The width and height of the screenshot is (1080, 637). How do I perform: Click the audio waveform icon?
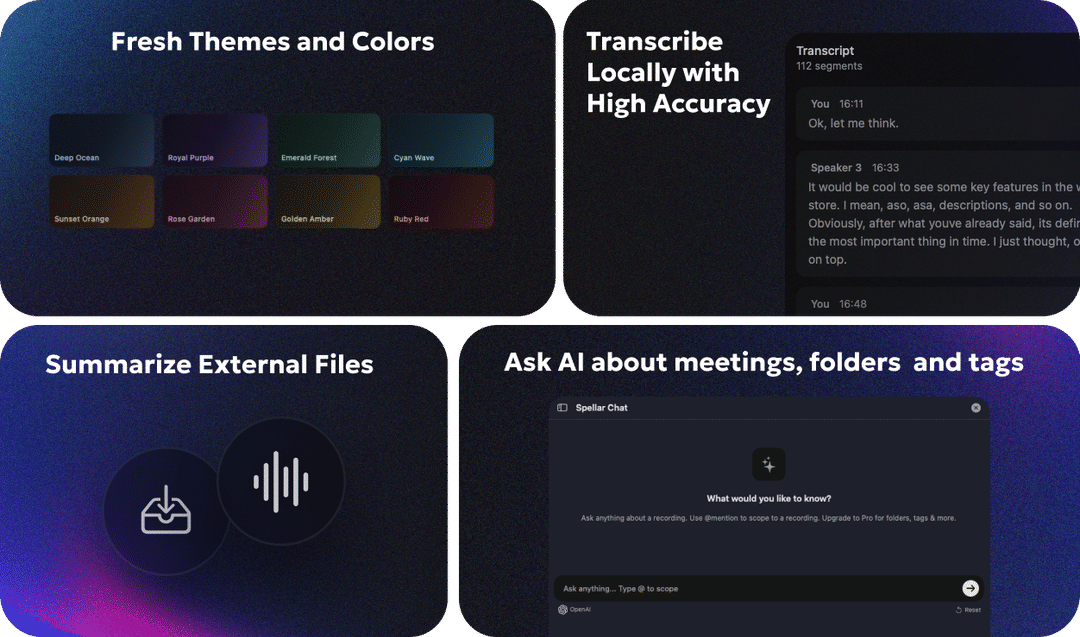click(x=281, y=481)
